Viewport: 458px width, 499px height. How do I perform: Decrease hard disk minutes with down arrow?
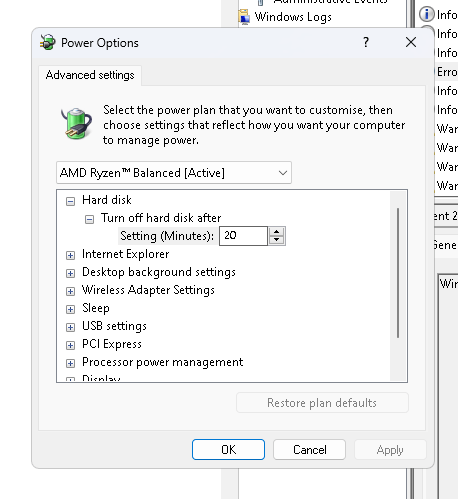click(x=277, y=240)
